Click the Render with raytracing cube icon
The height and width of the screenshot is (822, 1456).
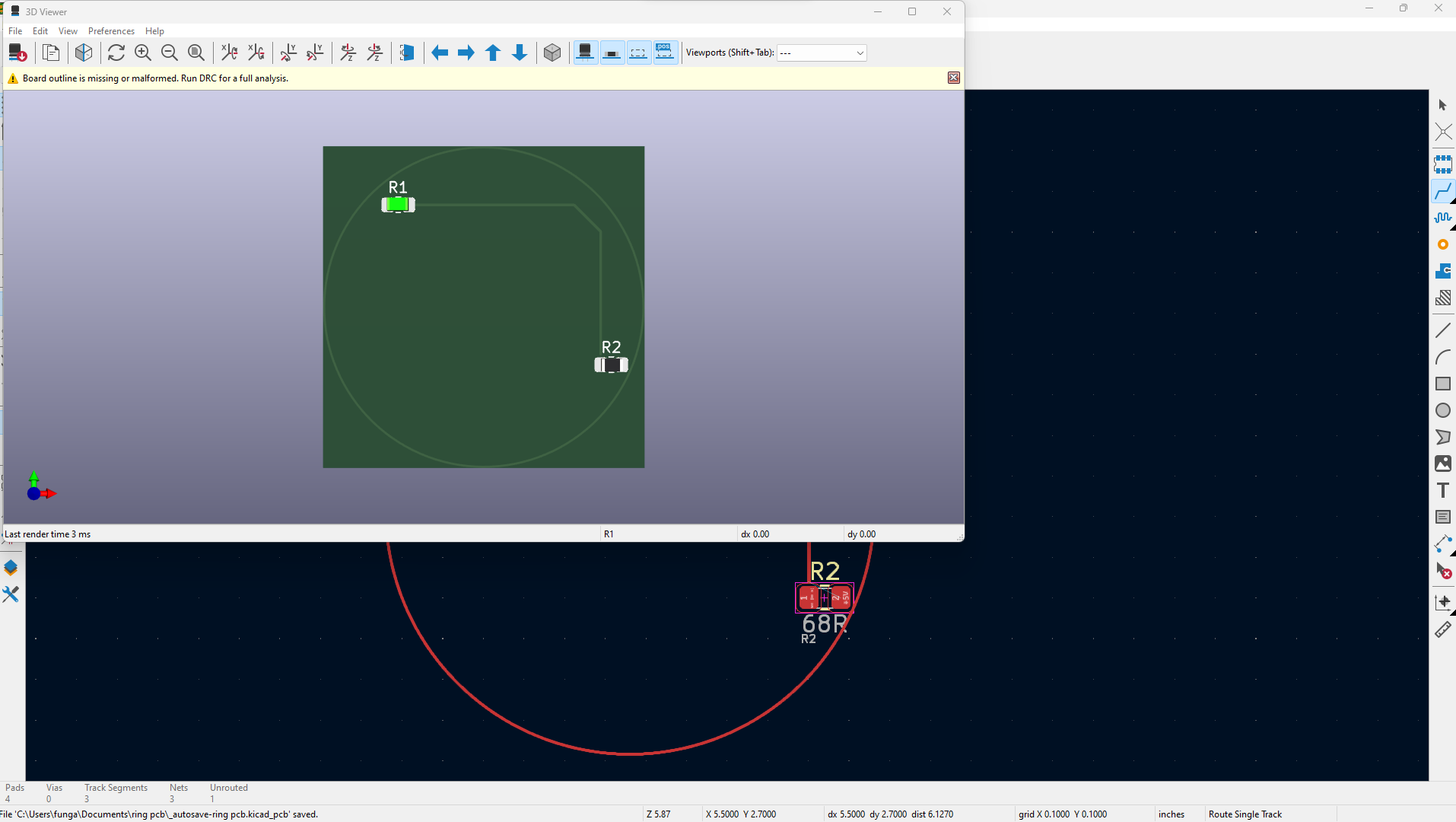pyautogui.click(x=84, y=53)
